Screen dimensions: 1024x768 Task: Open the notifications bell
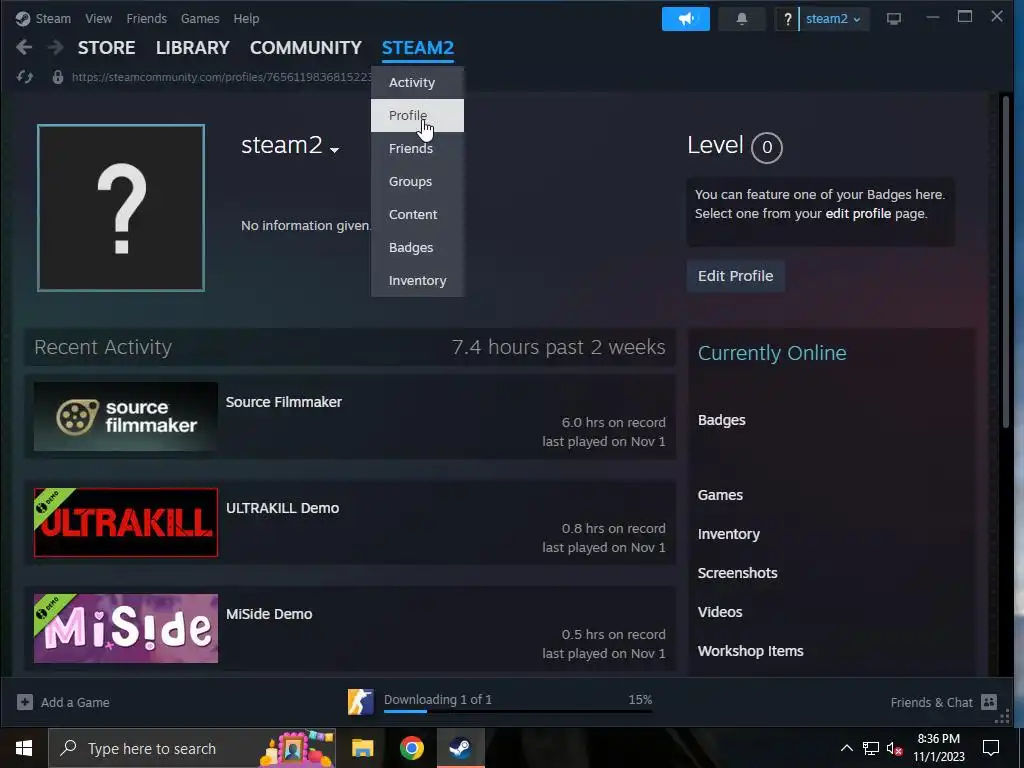click(741, 19)
